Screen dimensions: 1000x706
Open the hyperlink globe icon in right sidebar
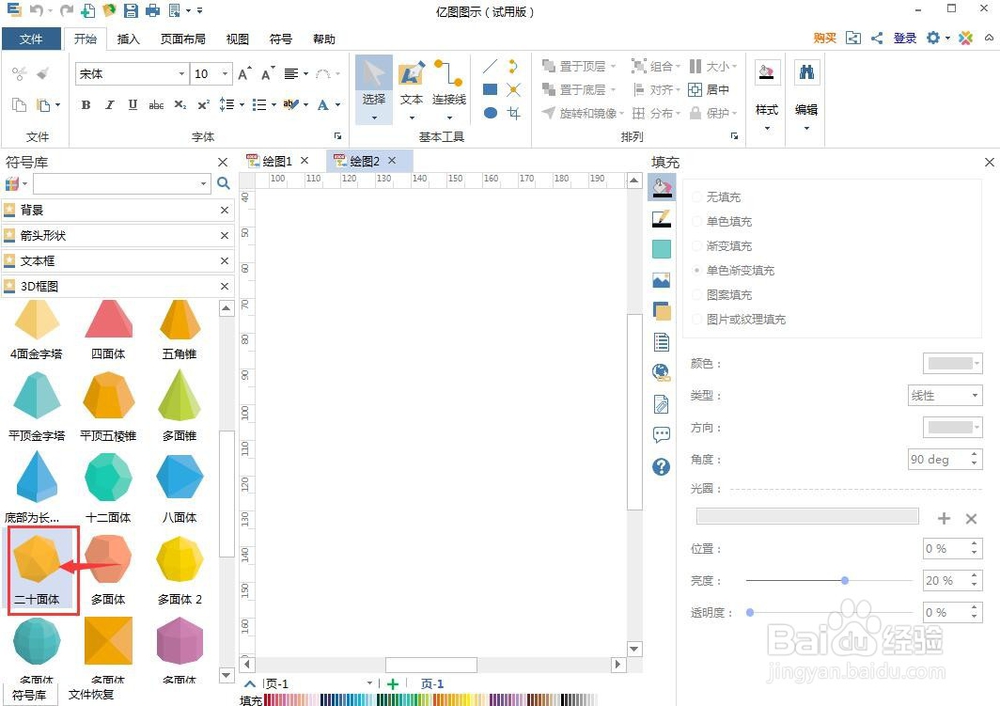pos(660,372)
